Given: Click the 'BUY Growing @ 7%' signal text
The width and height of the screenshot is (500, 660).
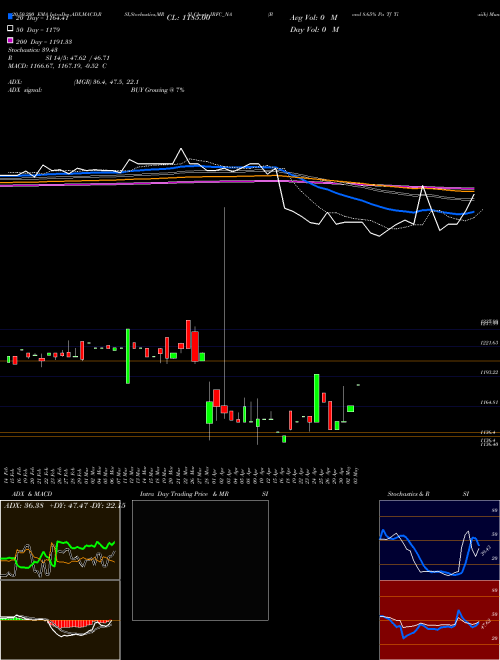Looking at the screenshot, I should pos(157,90).
